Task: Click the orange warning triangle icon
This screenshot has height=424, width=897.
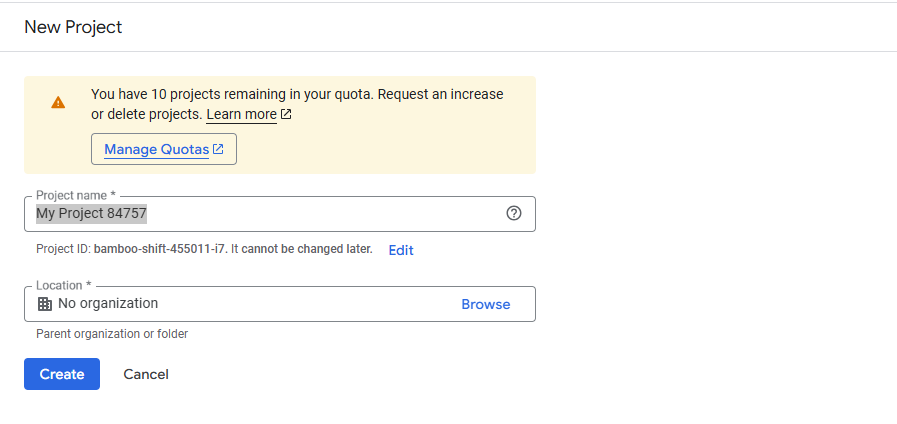Action: click(x=58, y=102)
